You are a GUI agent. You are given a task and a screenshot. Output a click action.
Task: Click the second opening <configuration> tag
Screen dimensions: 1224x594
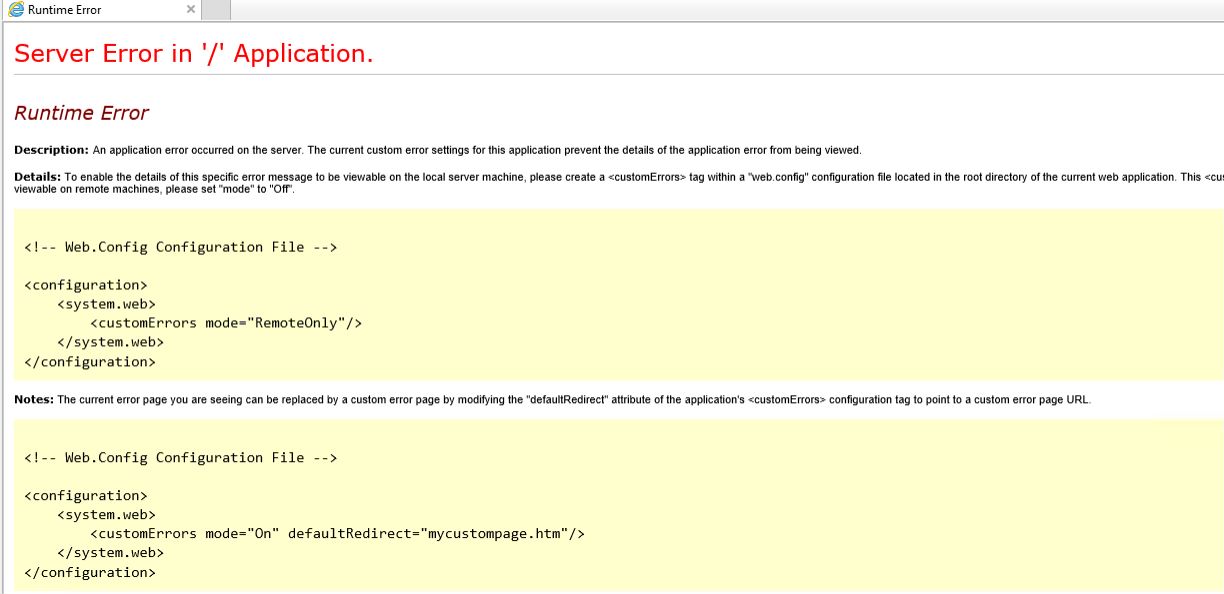(86, 496)
